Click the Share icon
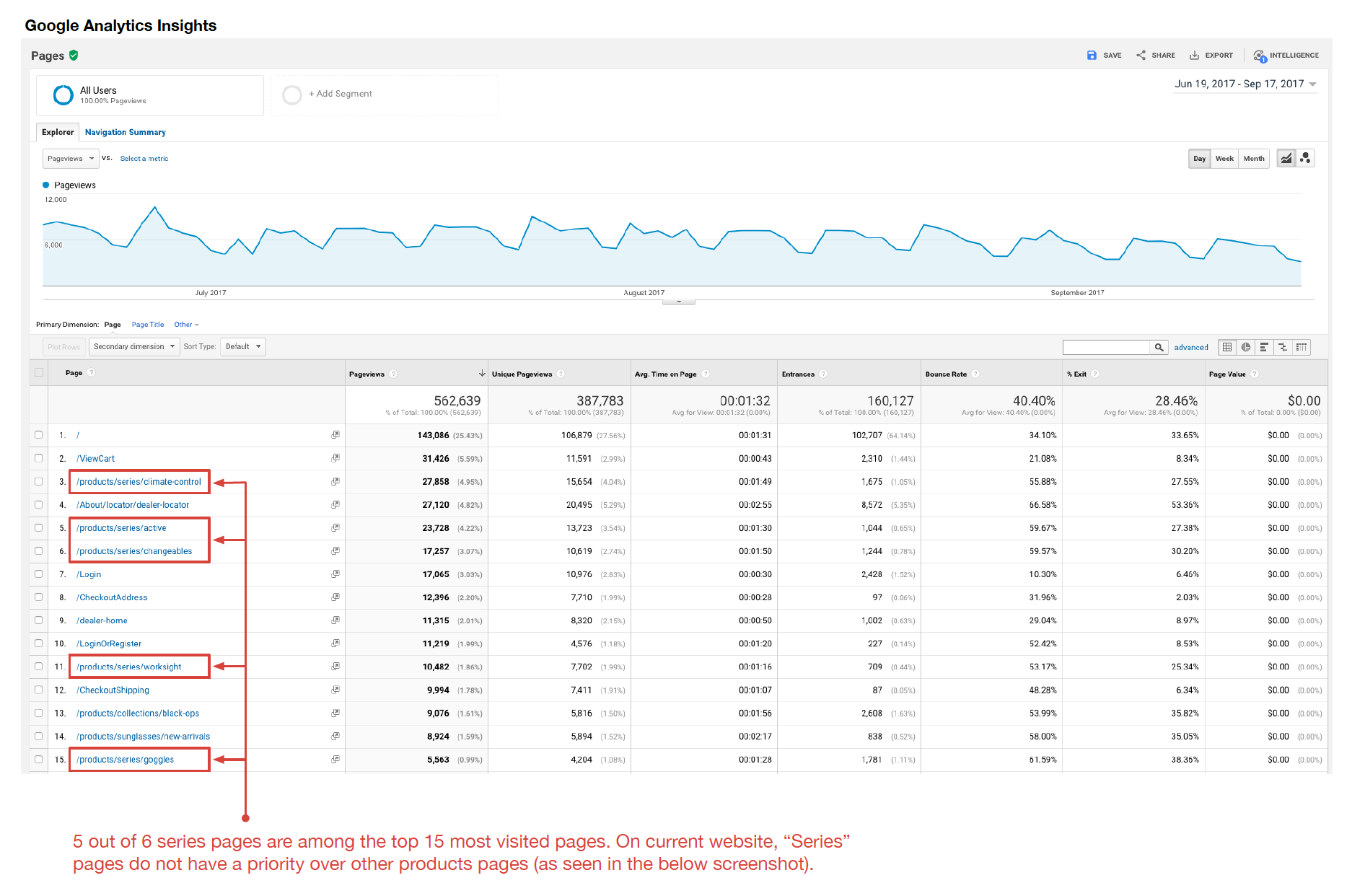1365x896 pixels. coord(1141,56)
